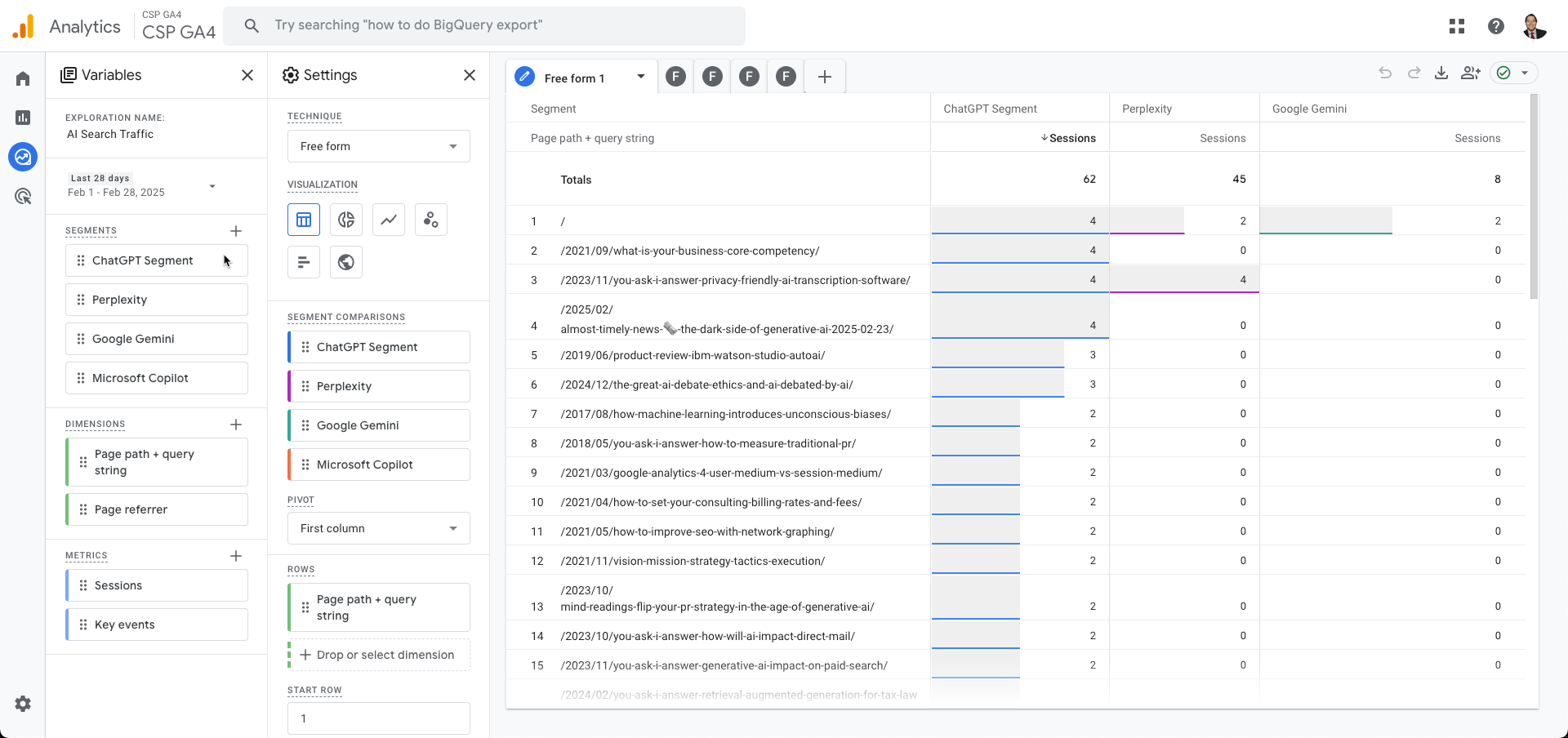Switch to the third exploration tab

[712, 77]
